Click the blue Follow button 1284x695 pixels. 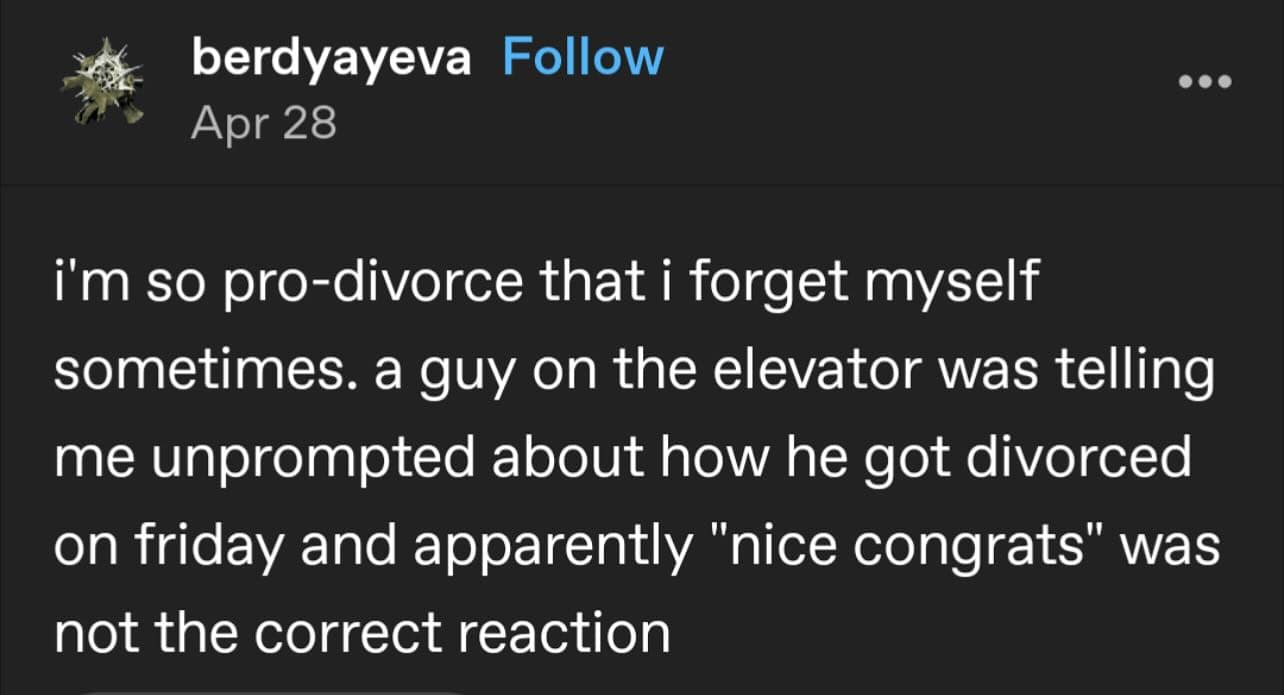[583, 57]
